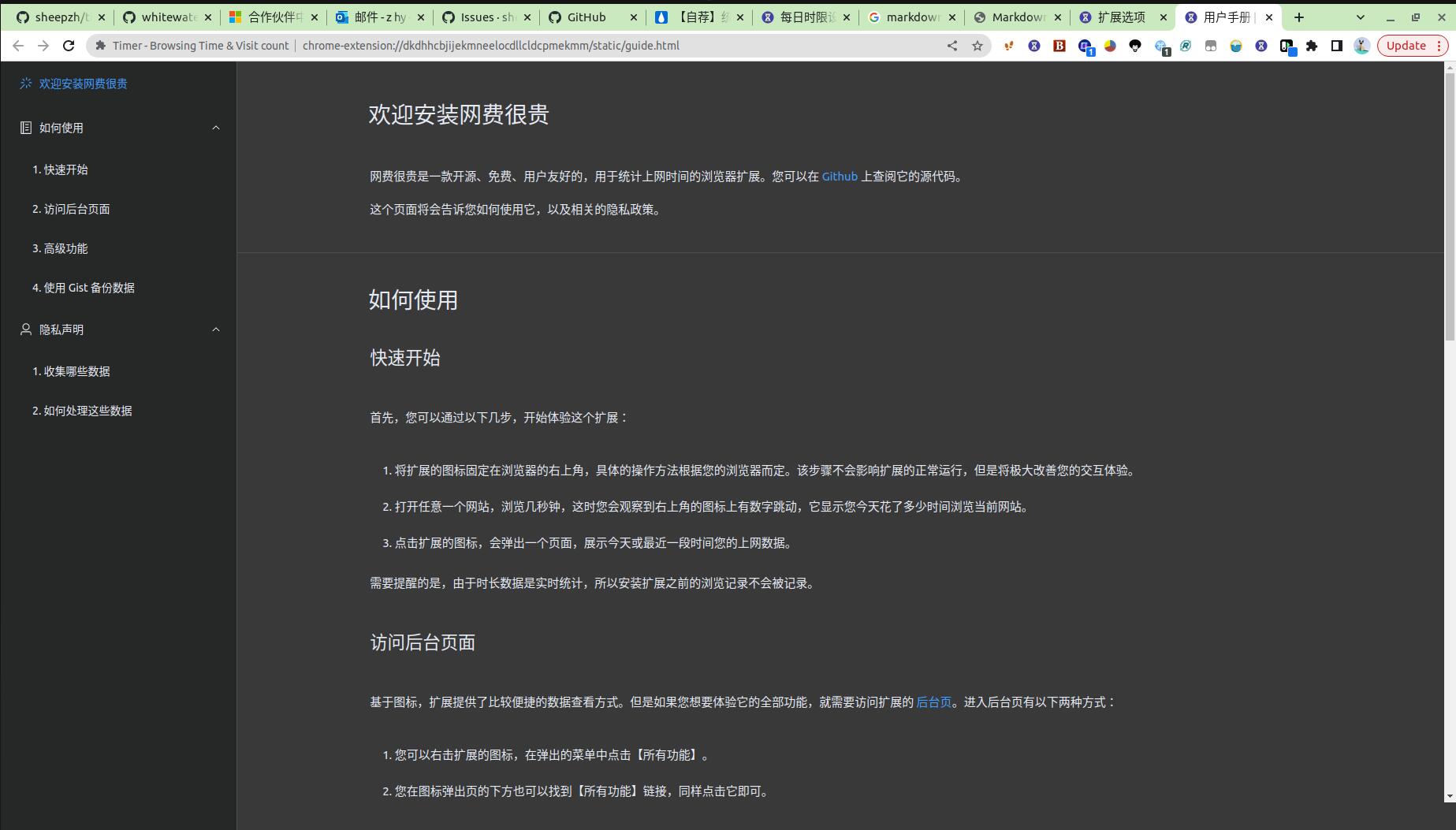Click the footprints extension icon
1456x830 pixels.
[1008, 46]
